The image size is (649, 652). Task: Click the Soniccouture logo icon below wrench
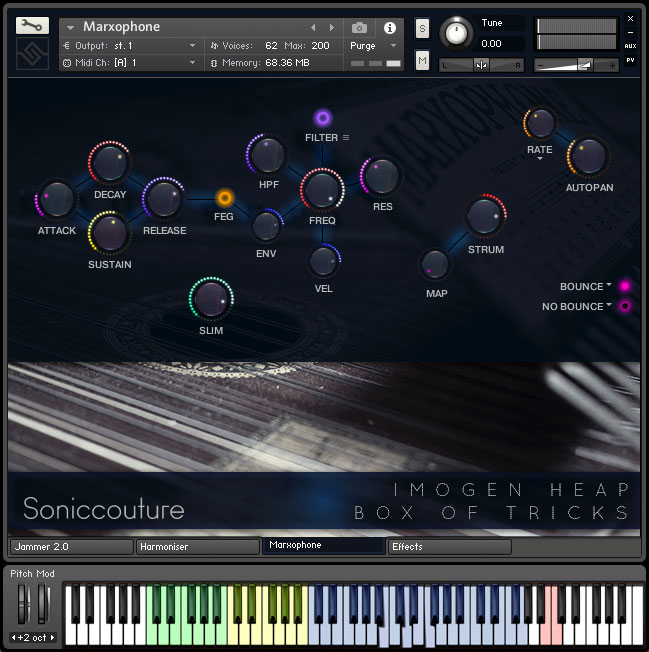click(32, 54)
